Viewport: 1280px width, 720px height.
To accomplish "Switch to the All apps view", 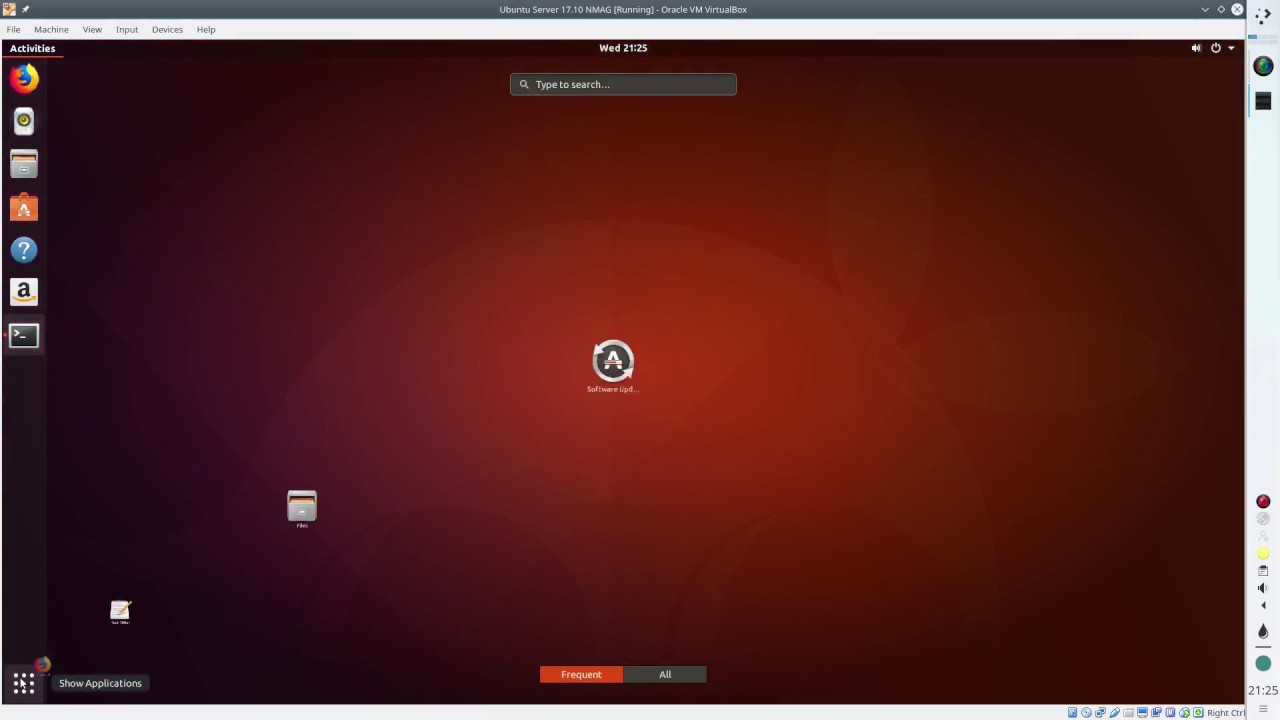I will coord(665,674).
